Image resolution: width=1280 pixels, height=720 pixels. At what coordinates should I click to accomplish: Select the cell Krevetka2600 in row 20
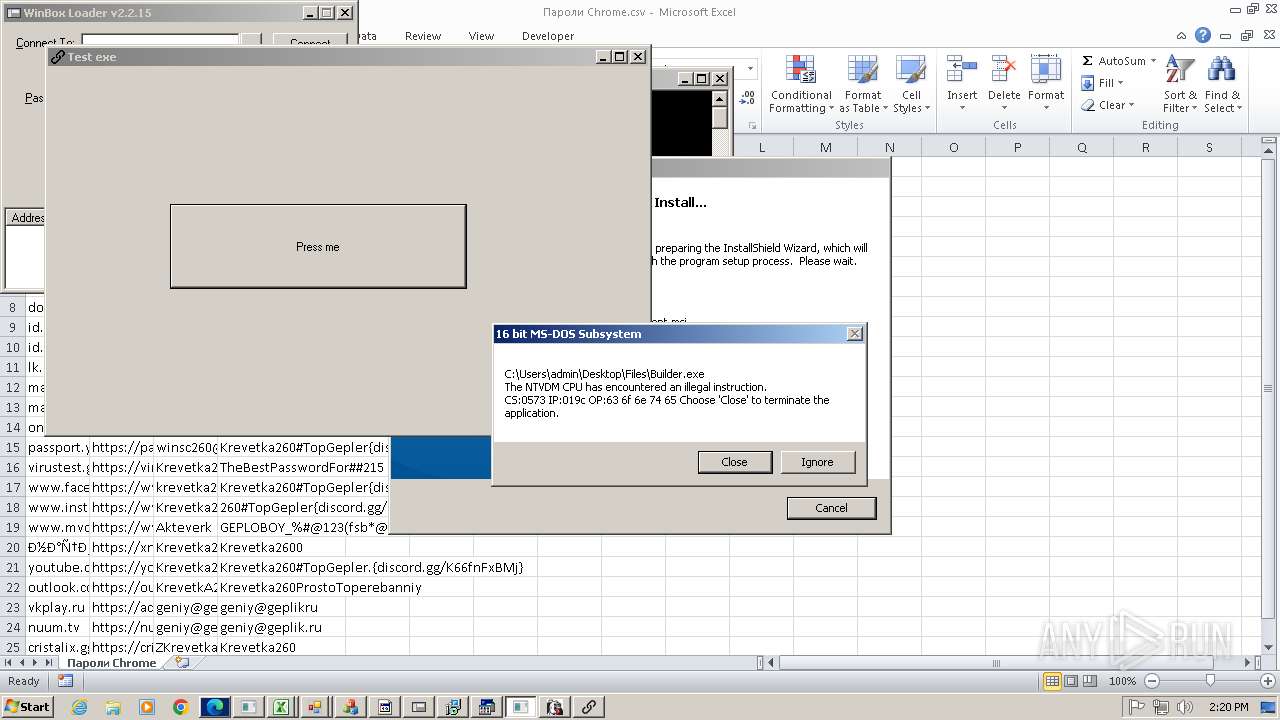(x=261, y=547)
